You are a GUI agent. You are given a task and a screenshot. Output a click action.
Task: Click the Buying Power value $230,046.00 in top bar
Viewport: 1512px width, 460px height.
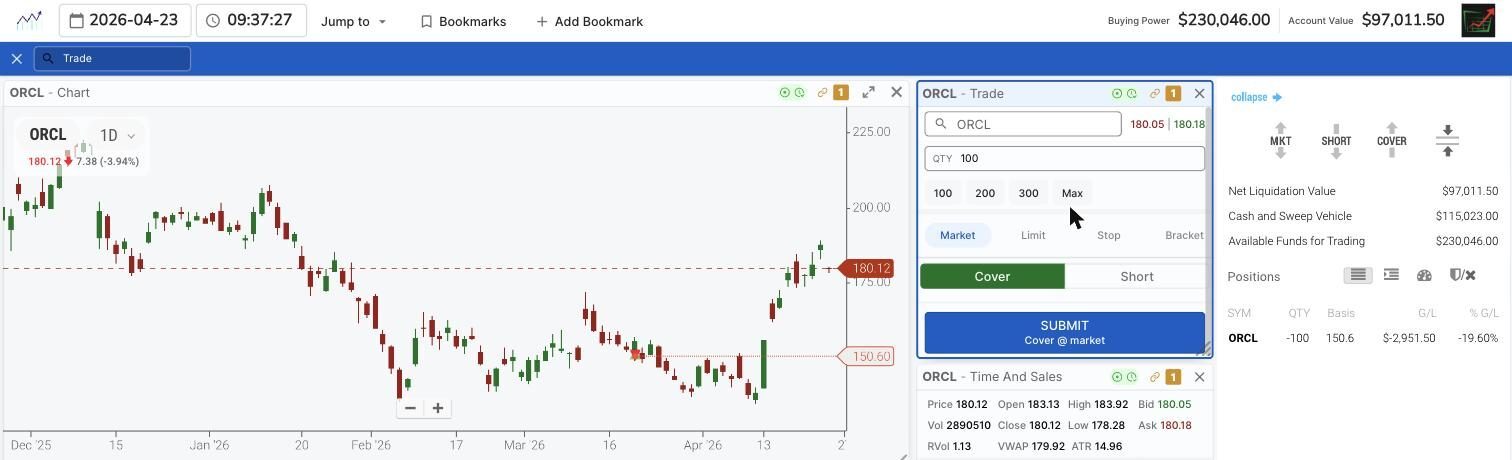[x=1224, y=20]
